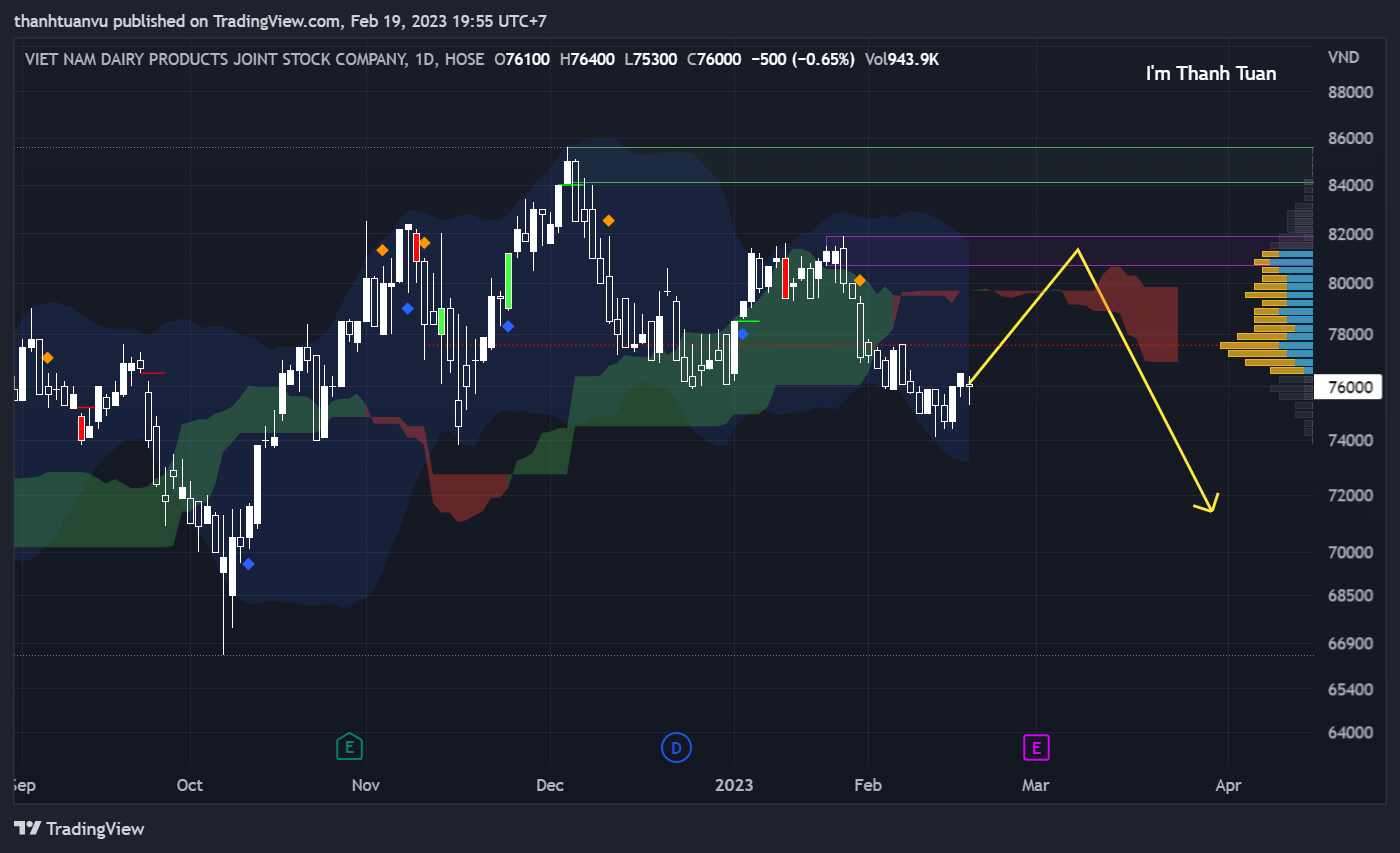Click the 78000 price axis label
This screenshot has width=1400, height=853.
(1349, 334)
